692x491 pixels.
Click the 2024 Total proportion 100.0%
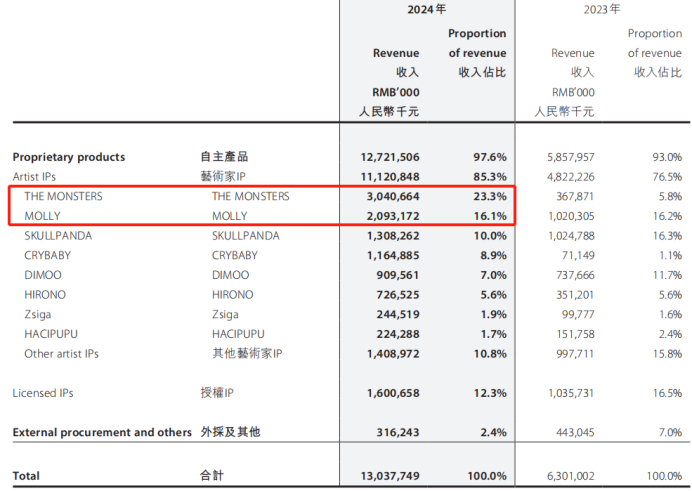pos(487,476)
